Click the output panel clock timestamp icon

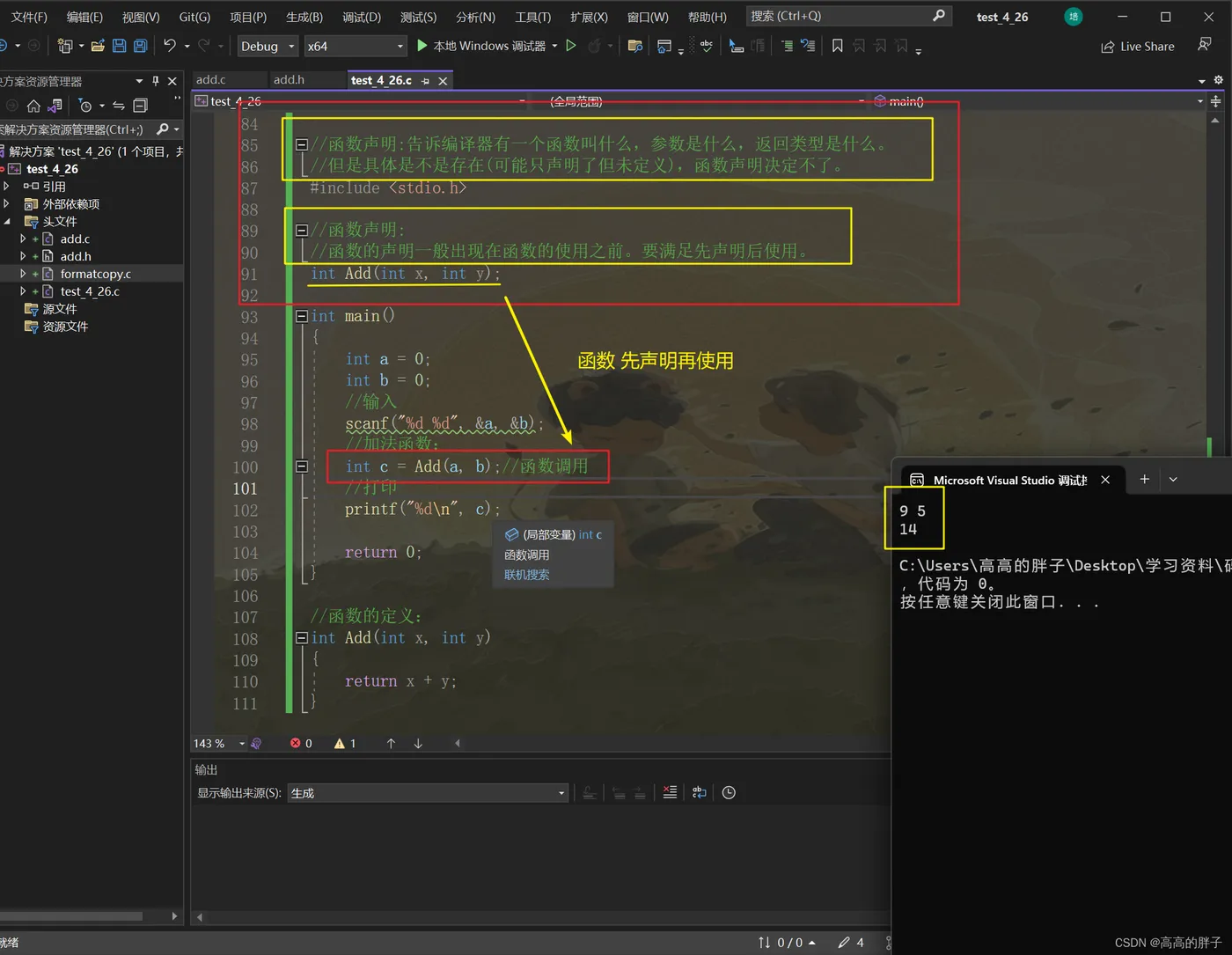pyautogui.click(x=729, y=792)
